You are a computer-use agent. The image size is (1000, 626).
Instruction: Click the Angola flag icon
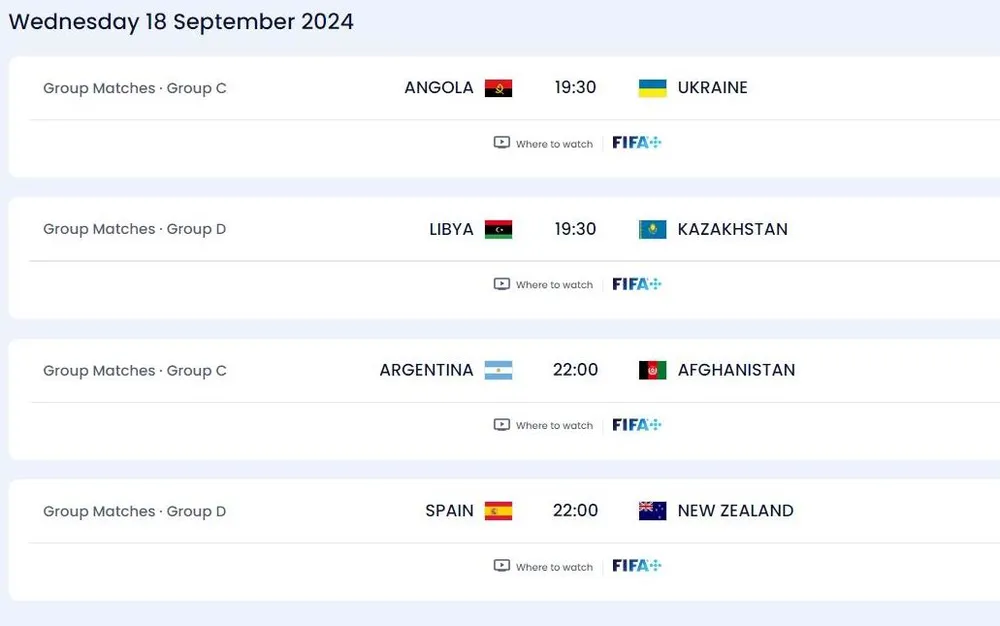tap(498, 88)
